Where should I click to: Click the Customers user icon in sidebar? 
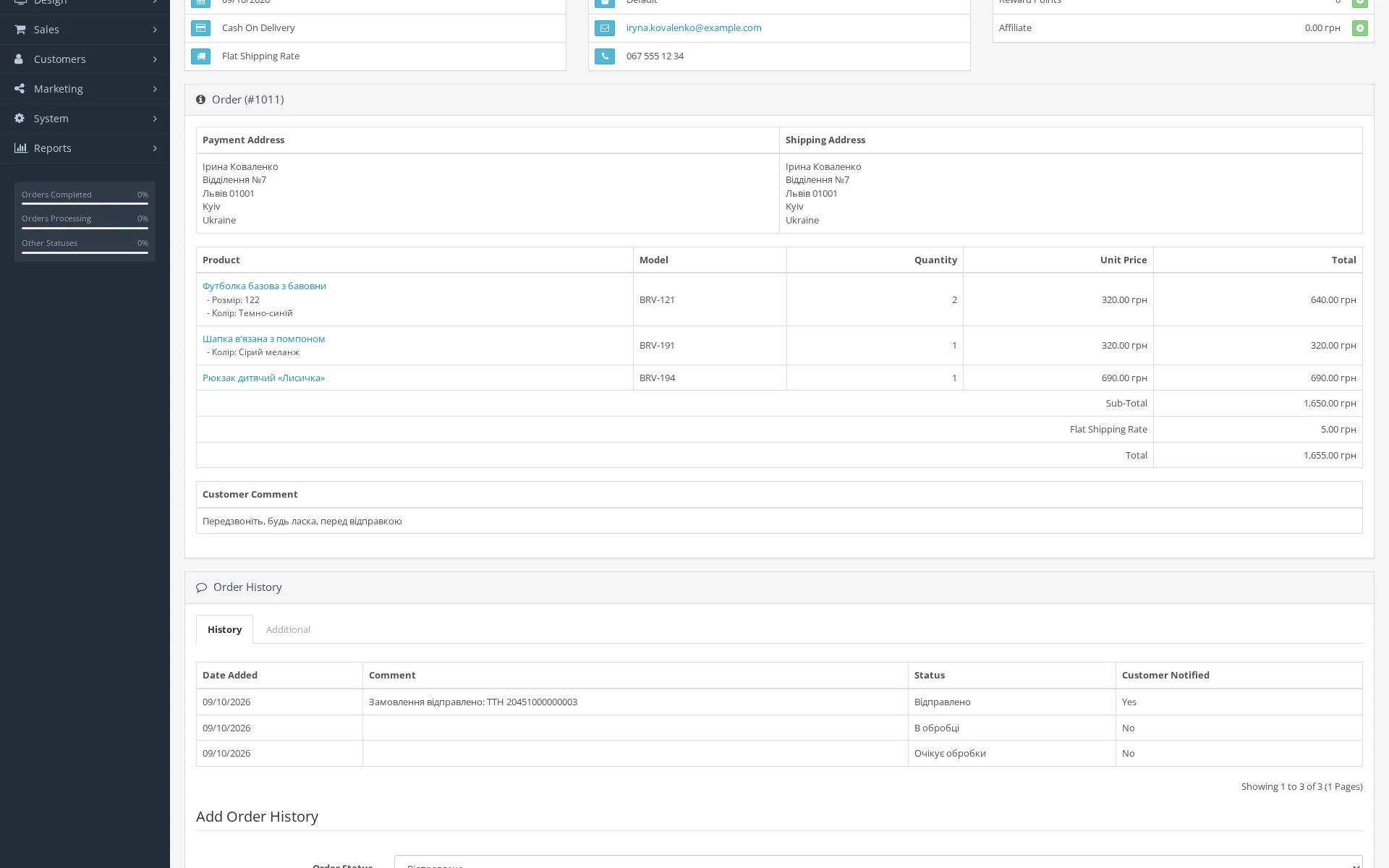(20, 59)
